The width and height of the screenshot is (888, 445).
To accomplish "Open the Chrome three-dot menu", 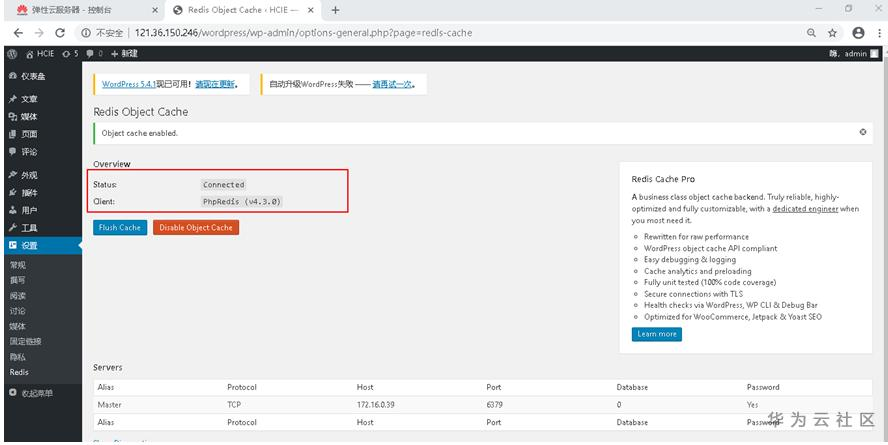I will 880,33.
